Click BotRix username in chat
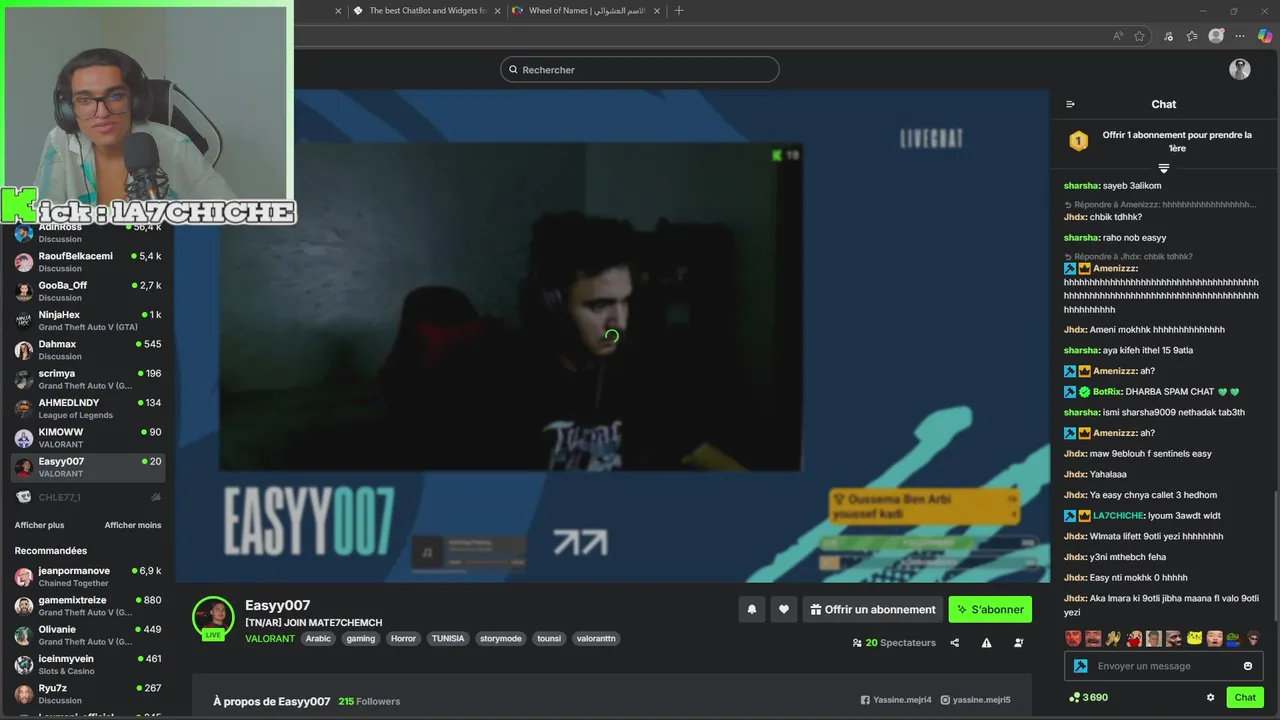 [1107, 392]
